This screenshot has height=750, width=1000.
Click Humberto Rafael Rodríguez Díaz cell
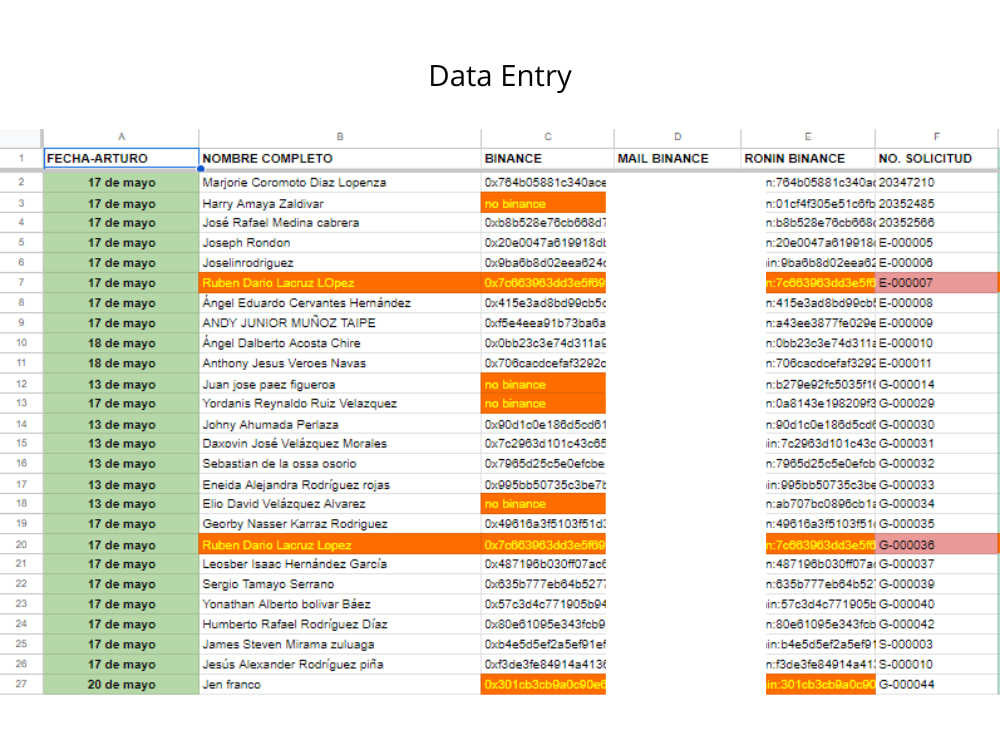[340, 624]
